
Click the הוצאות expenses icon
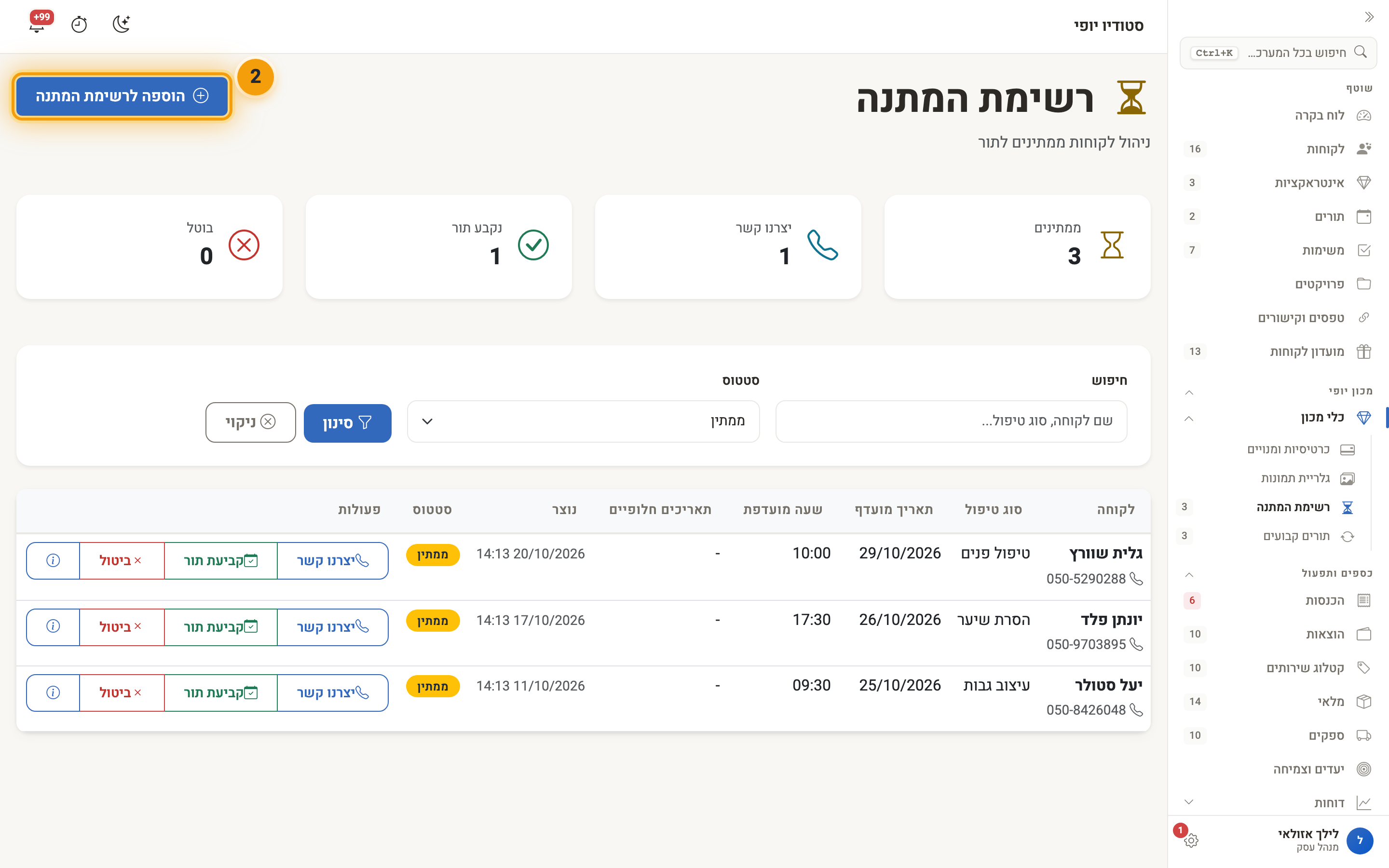tap(1364, 634)
